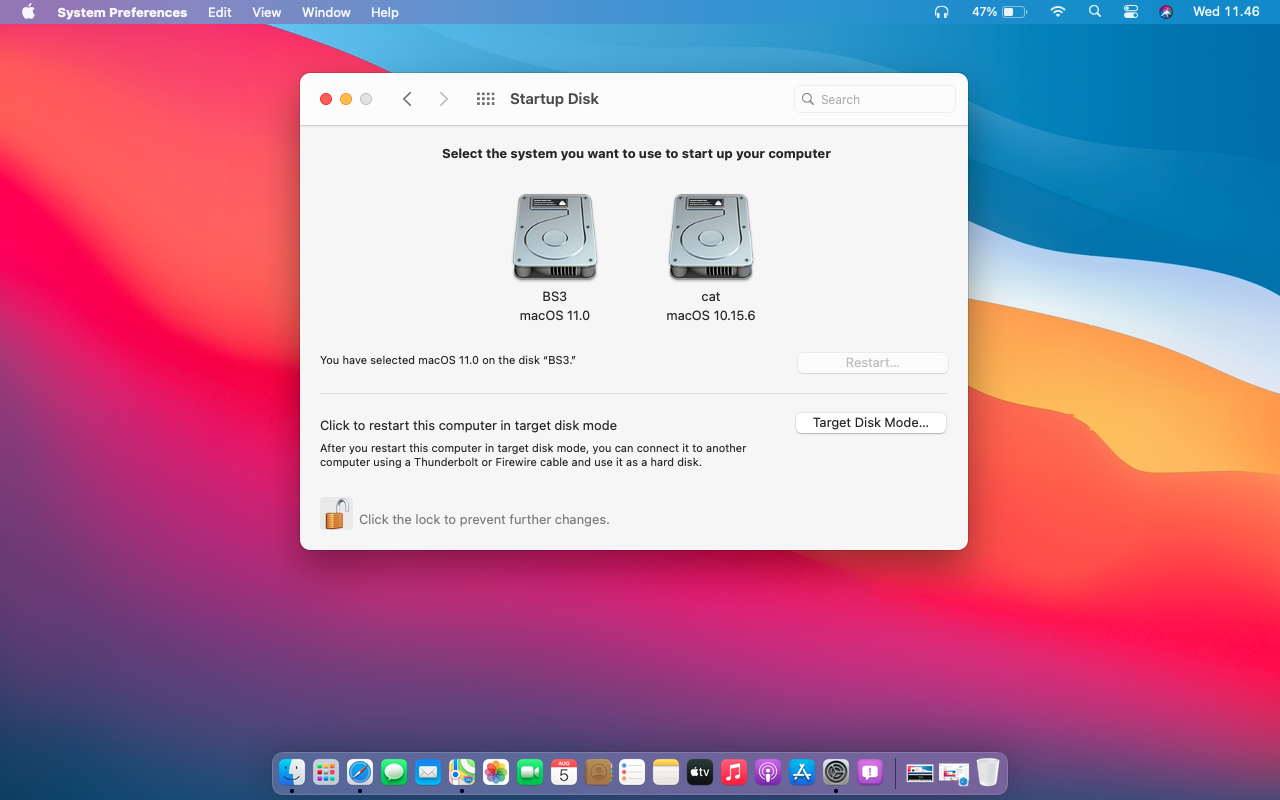Open Calendar from the Dock
The height and width of the screenshot is (800, 1280).
tap(564, 772)
